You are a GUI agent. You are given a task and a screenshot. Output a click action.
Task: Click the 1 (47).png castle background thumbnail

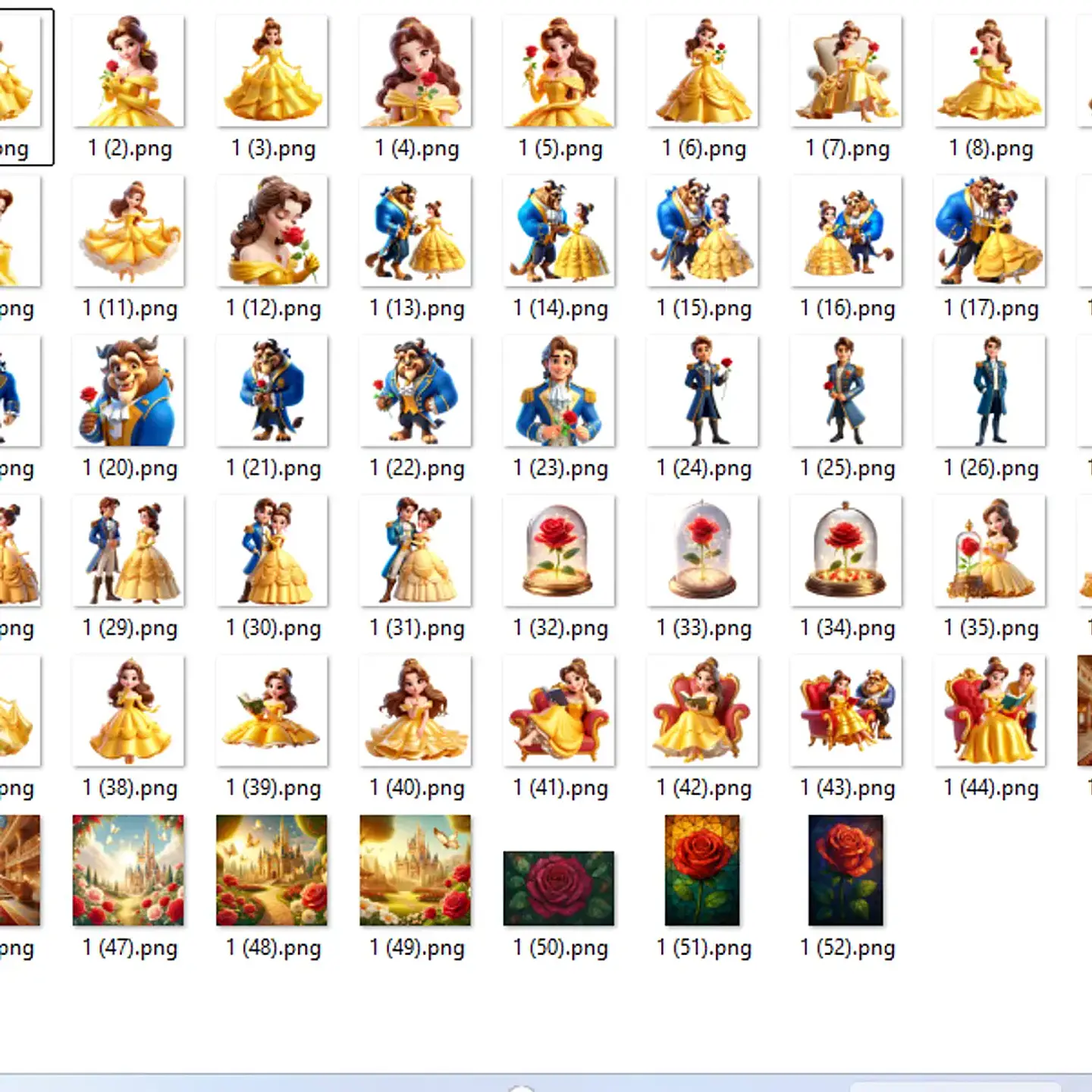128,871
